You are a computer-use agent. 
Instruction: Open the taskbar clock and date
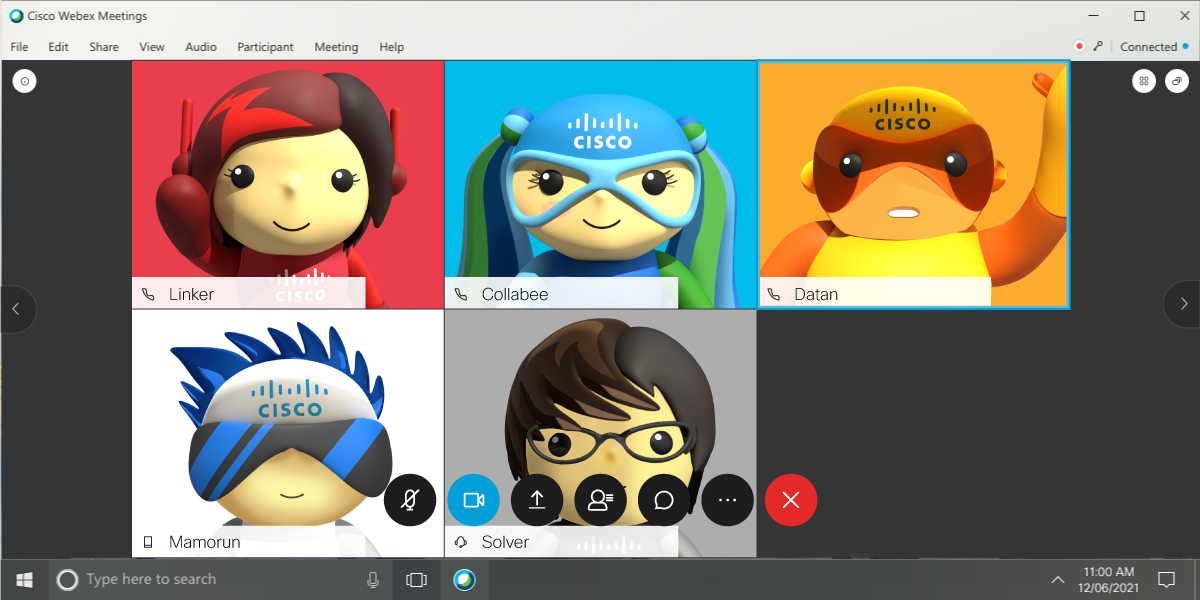point(1108,579)
